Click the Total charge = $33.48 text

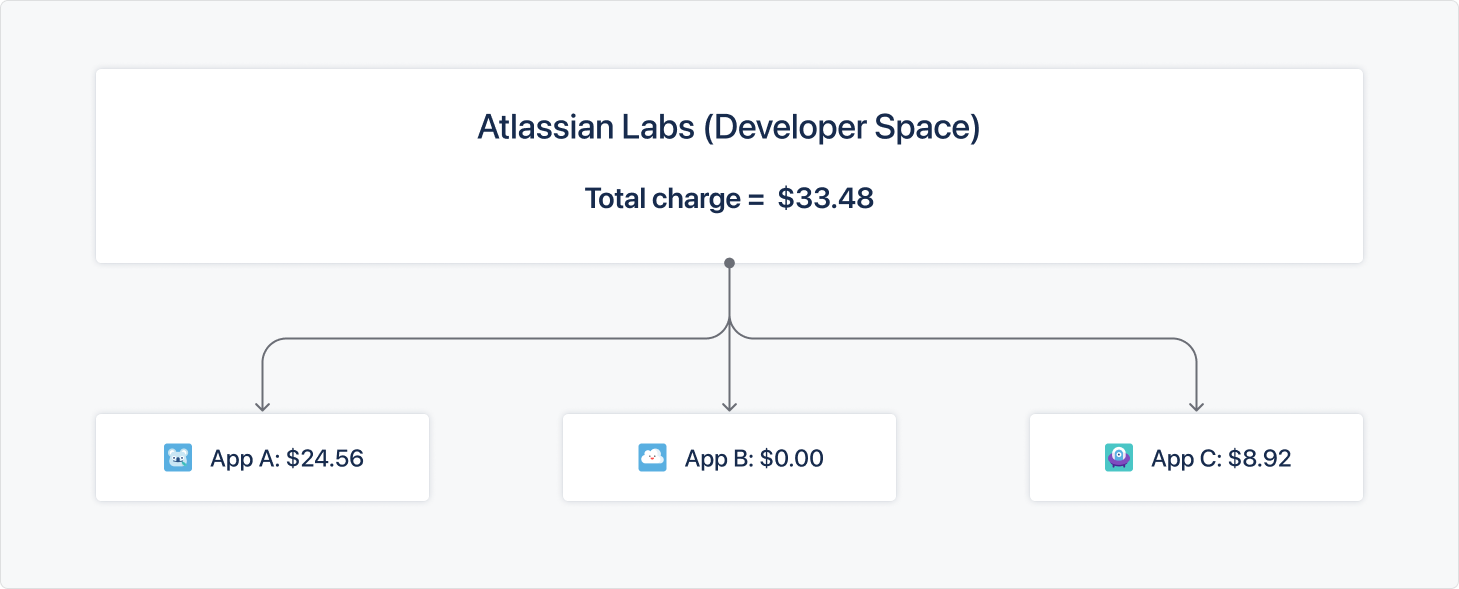[x=729, y=198]
